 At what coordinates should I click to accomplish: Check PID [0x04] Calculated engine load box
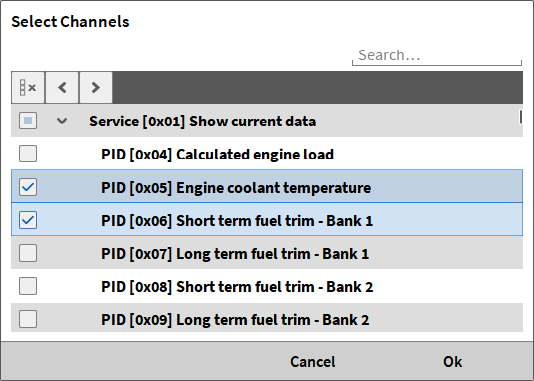pyautogui.click(x=28, y=154)
